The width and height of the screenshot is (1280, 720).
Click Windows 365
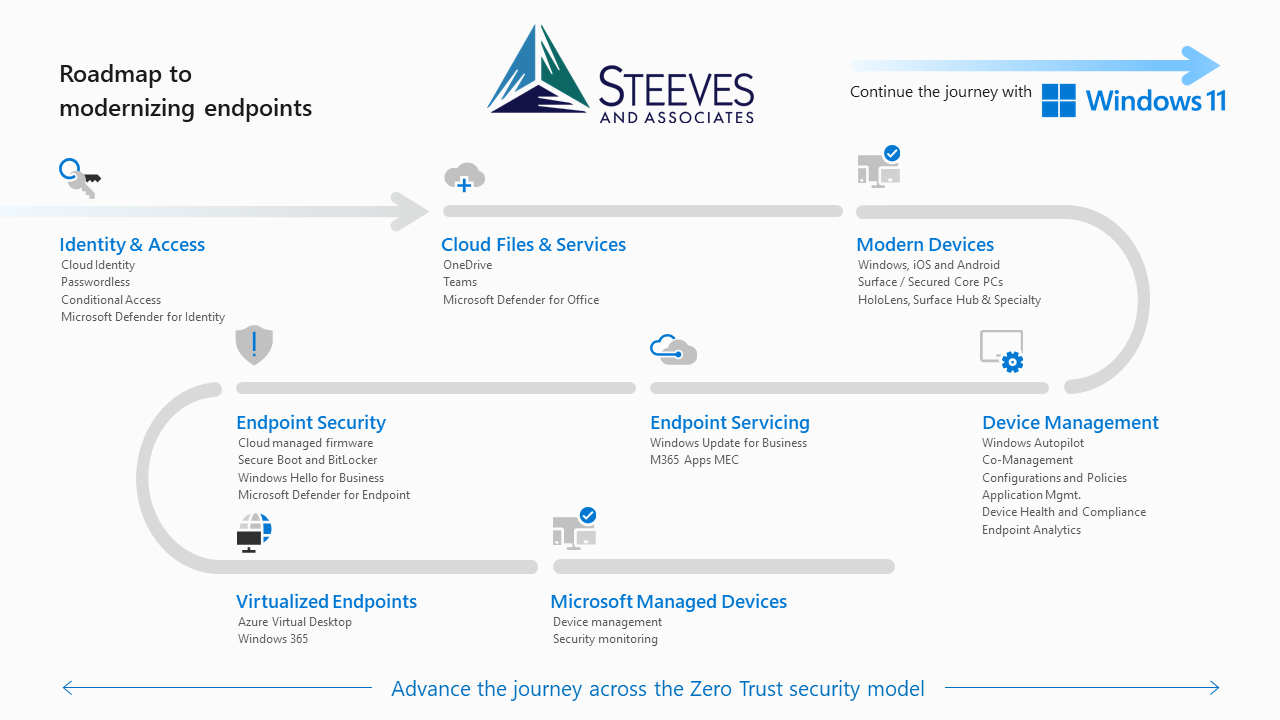[273, 639]
